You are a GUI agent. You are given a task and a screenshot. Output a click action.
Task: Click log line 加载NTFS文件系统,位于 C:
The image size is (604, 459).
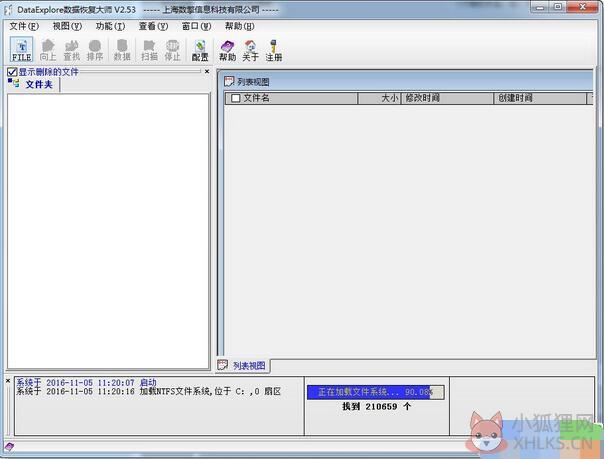pyautogui.click(x=148, y=392)
